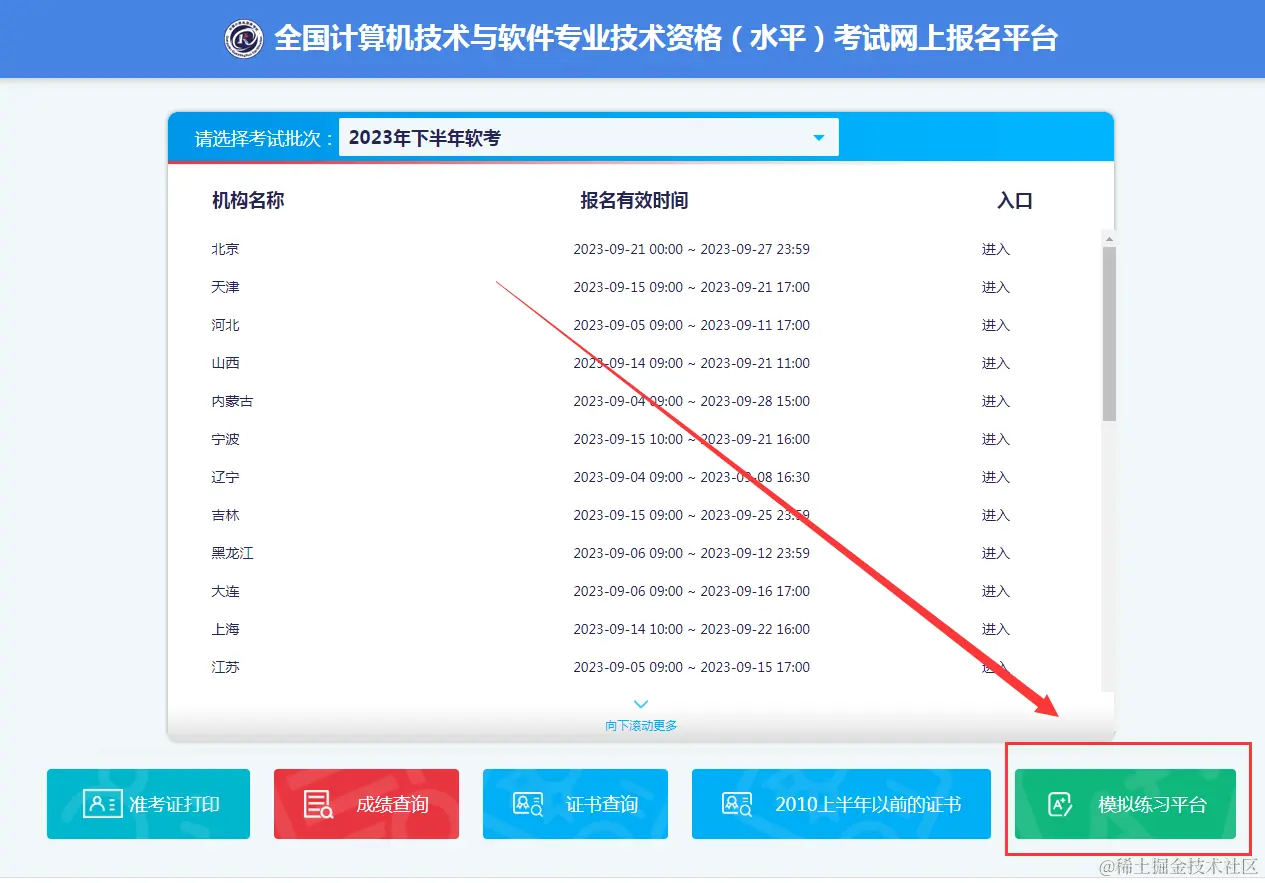Click 进入 for 上海
The image size is (1265, 883).
[x=996, y=629]
